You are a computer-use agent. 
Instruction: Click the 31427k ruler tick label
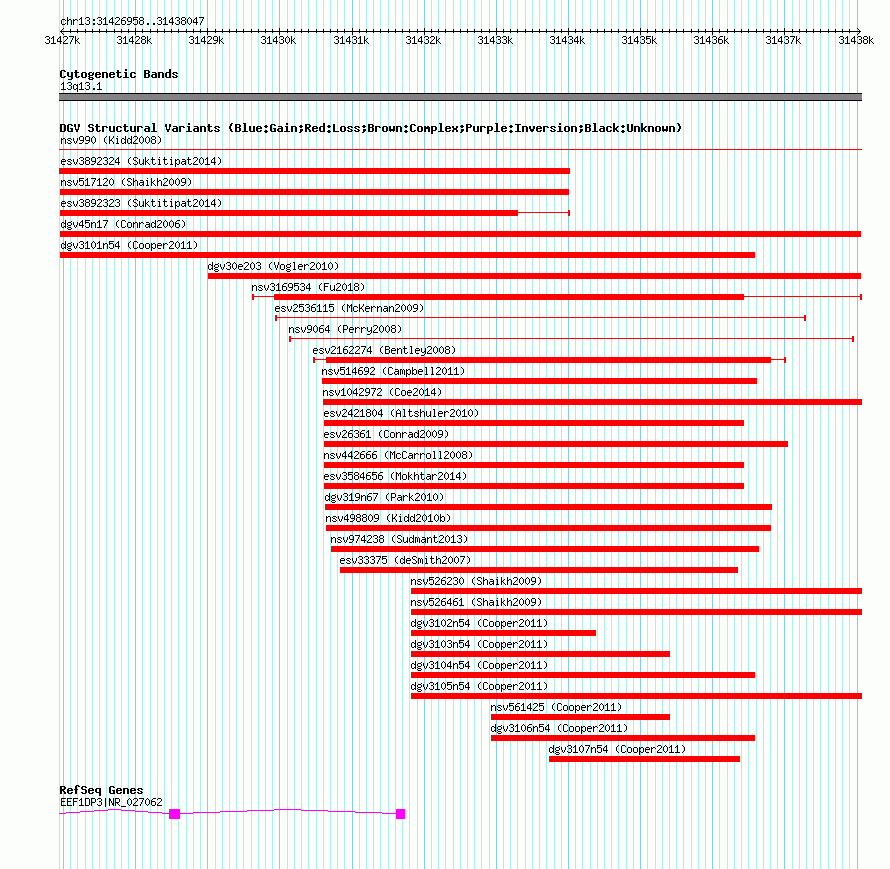(62, 40)
